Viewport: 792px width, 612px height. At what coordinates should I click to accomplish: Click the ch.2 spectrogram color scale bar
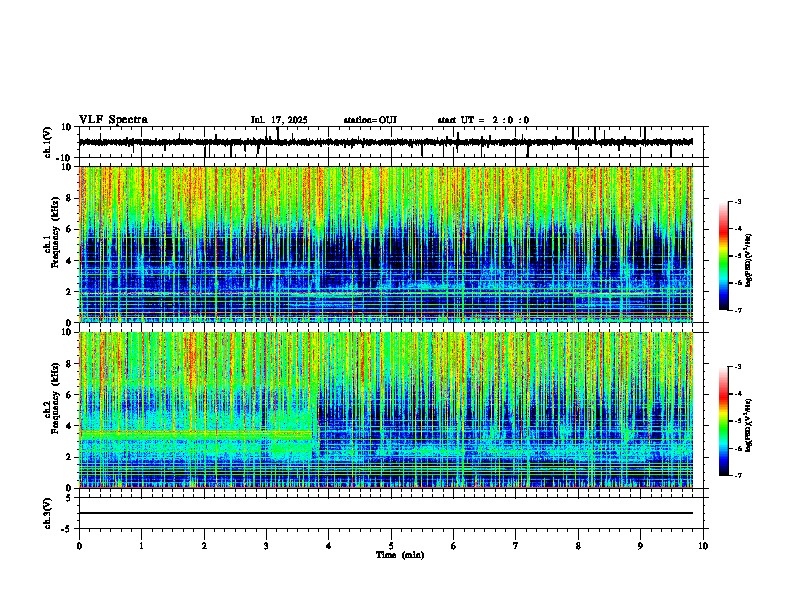(x=724, y=421)
